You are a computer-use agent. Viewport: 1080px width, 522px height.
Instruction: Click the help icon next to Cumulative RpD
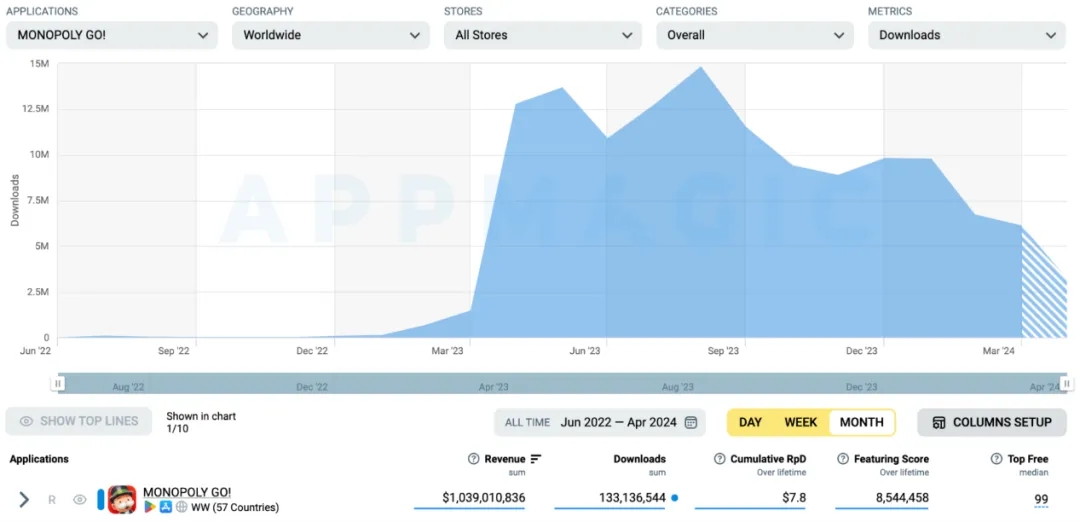point(720,459)
